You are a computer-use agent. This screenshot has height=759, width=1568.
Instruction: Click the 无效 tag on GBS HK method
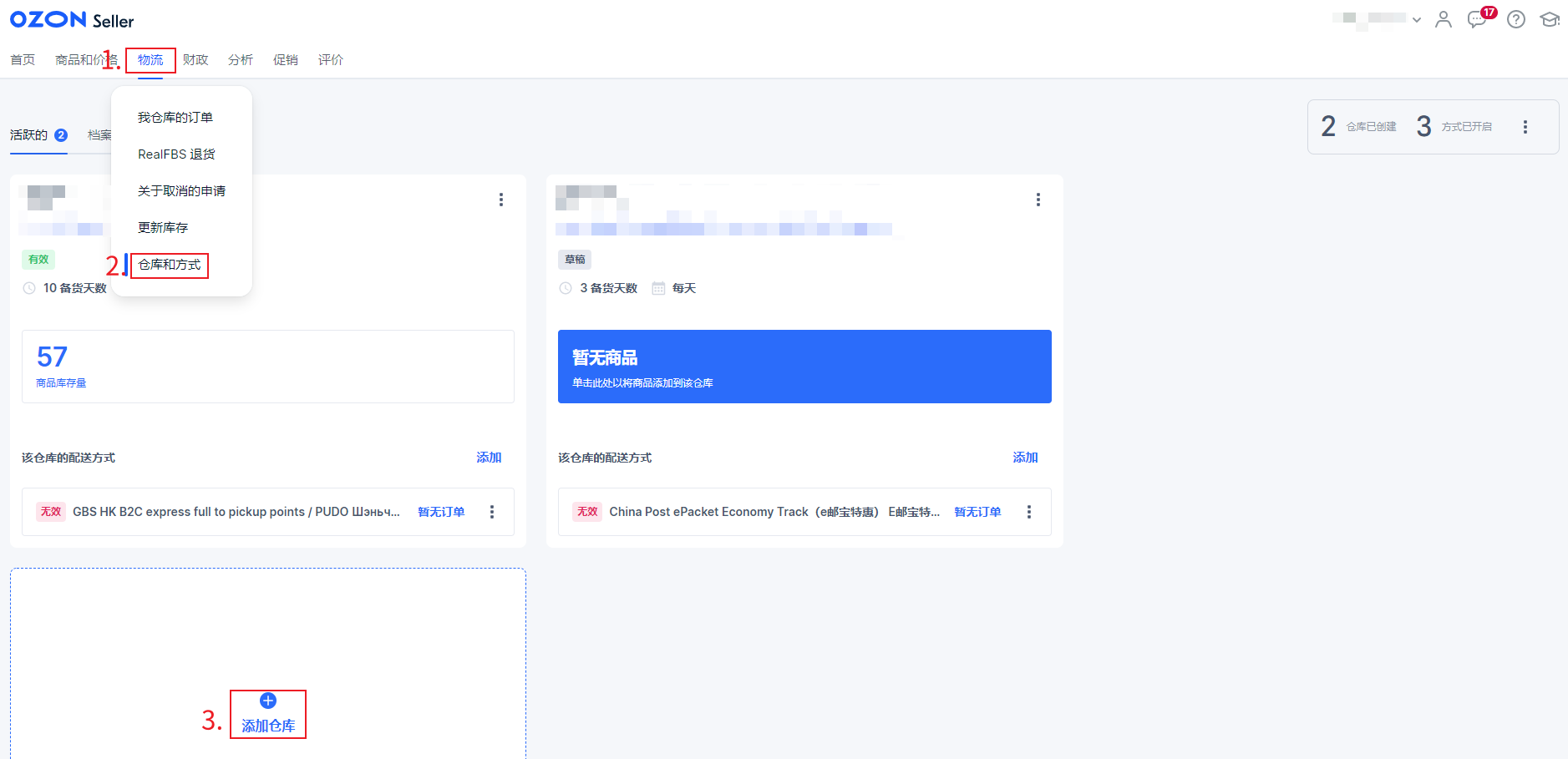click(51, 512)
